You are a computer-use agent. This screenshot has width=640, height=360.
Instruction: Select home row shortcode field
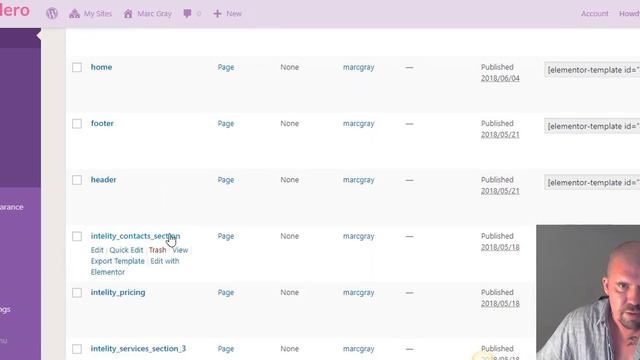pos(592,70)
